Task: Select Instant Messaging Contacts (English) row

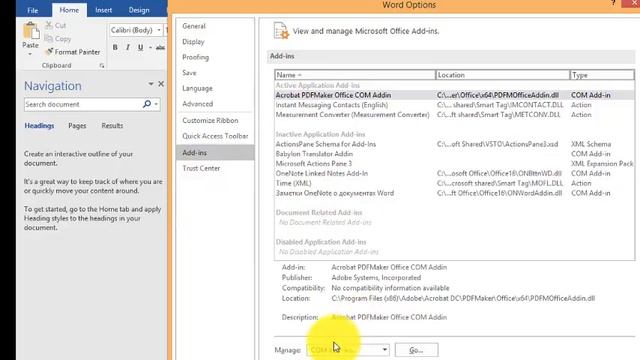Action: [454, 105]
